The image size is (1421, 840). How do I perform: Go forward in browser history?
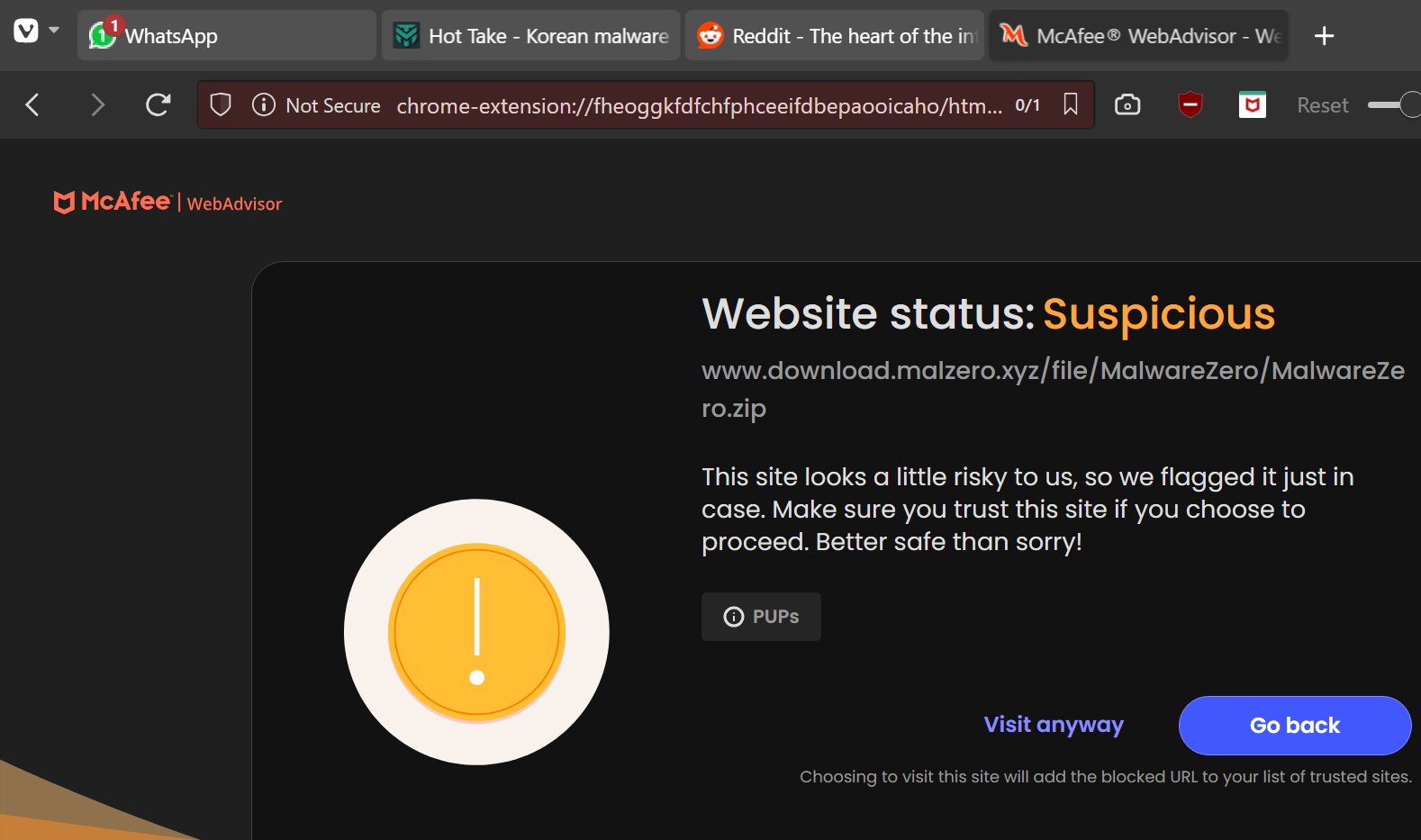point(97,105)
